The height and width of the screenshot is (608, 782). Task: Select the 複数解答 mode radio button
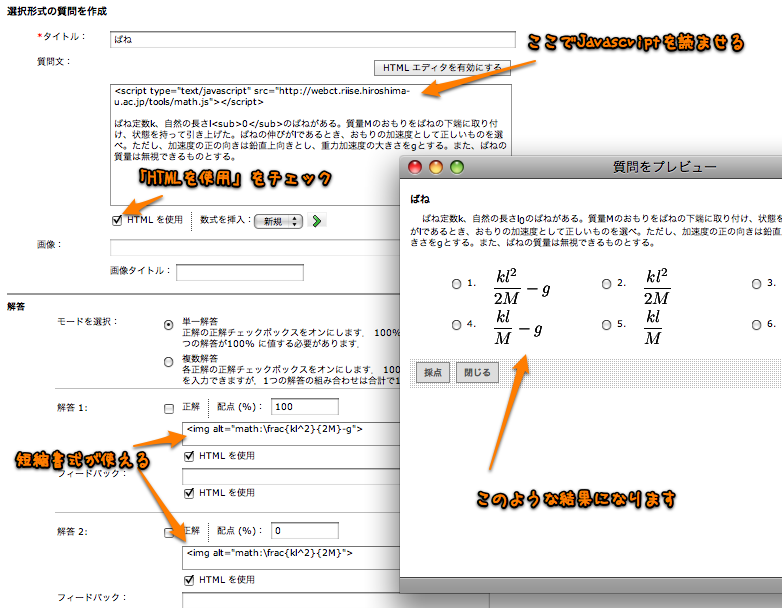pos(169,362)
